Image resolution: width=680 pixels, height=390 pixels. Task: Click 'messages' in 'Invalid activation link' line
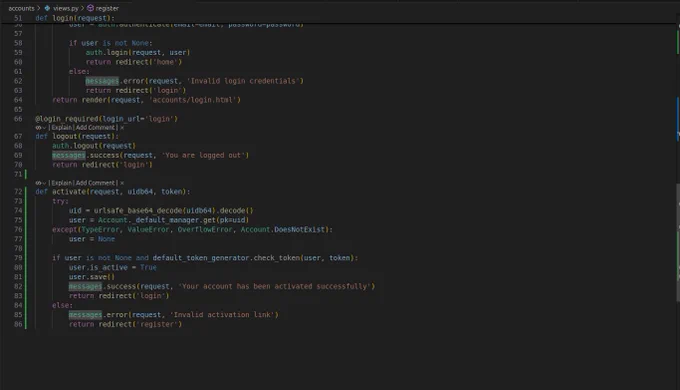[x=85, y=315]
